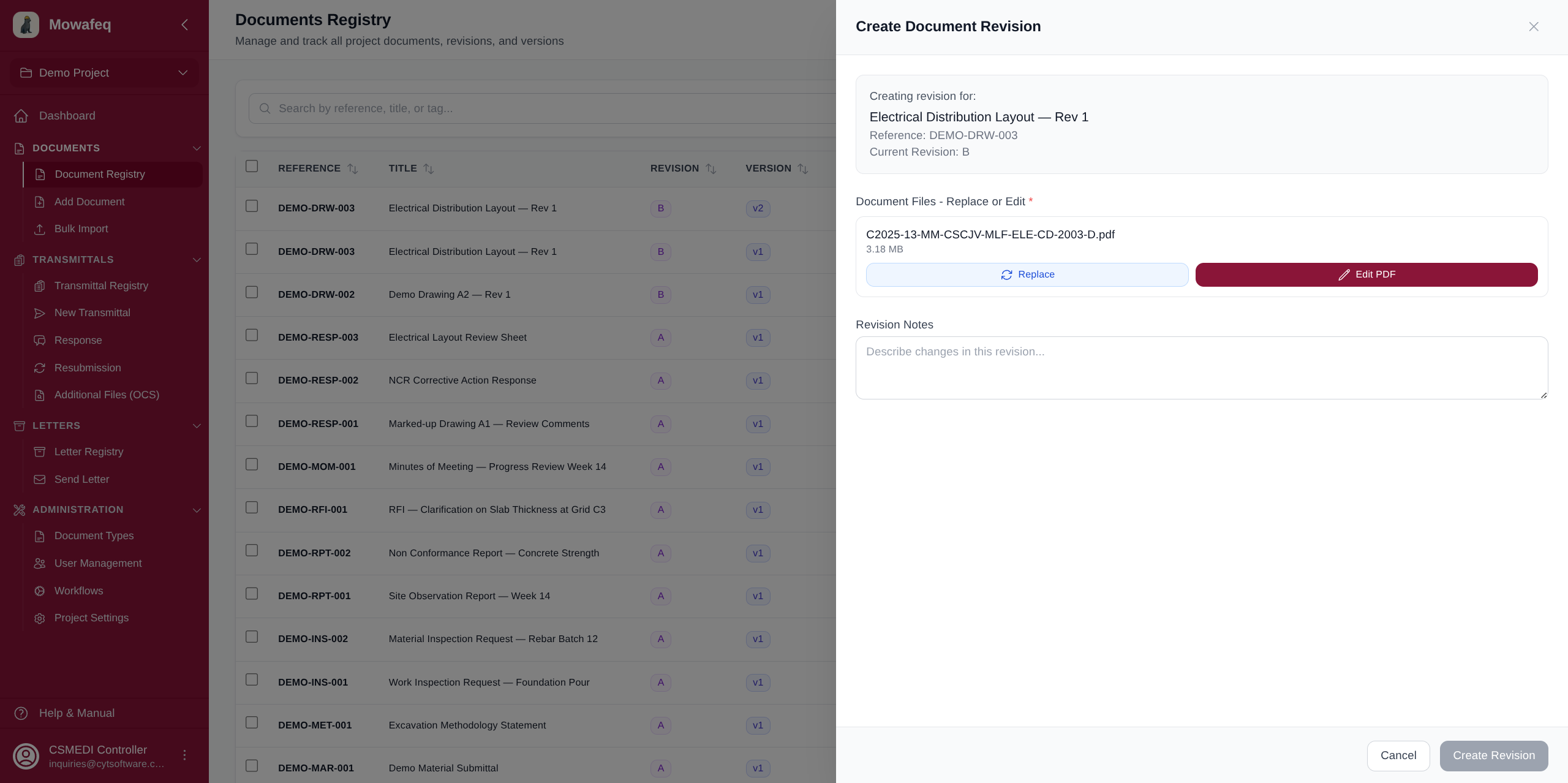Click the User Management people icon
This screenshot has height=783, width=1568.
pyautogui.click(x=40, y=564)
